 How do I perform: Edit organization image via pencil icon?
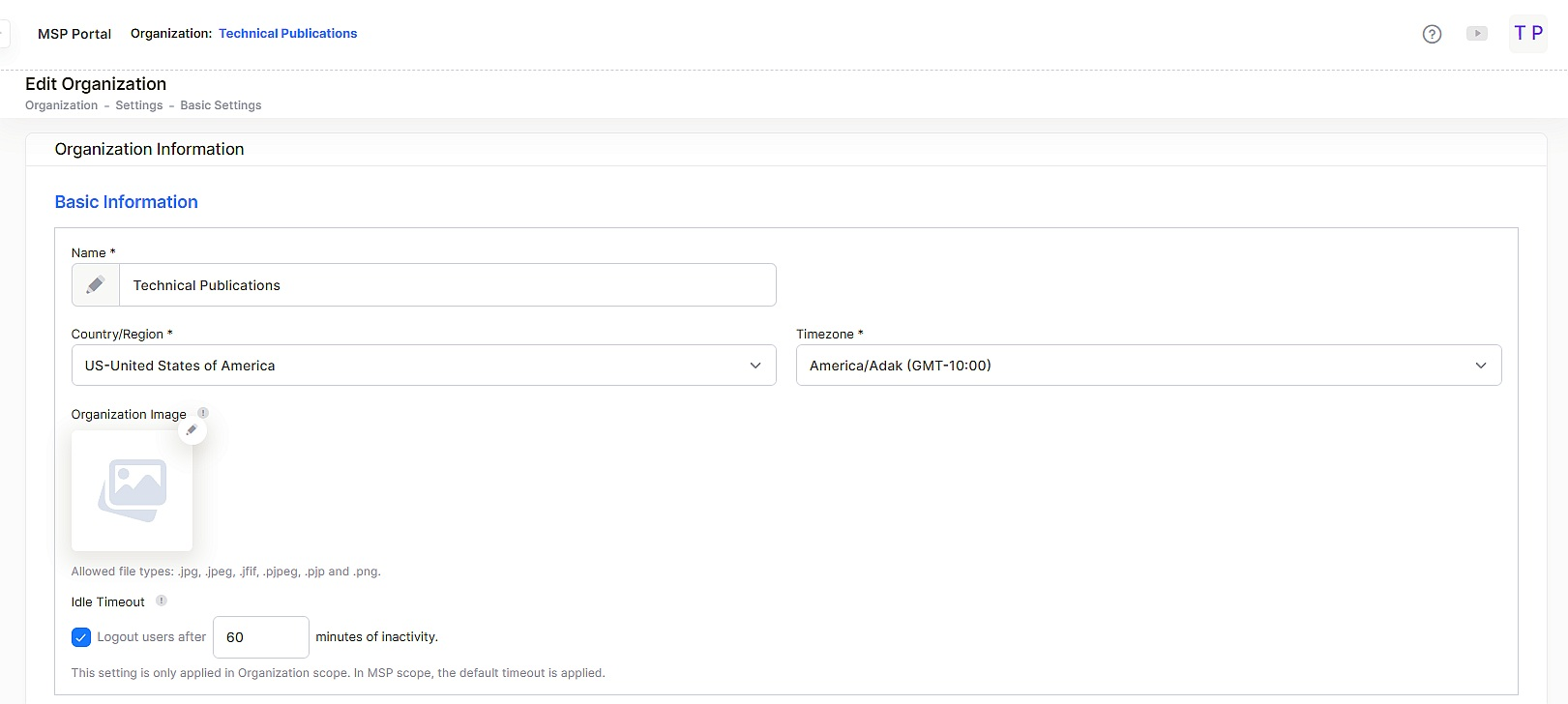point(192,430)
